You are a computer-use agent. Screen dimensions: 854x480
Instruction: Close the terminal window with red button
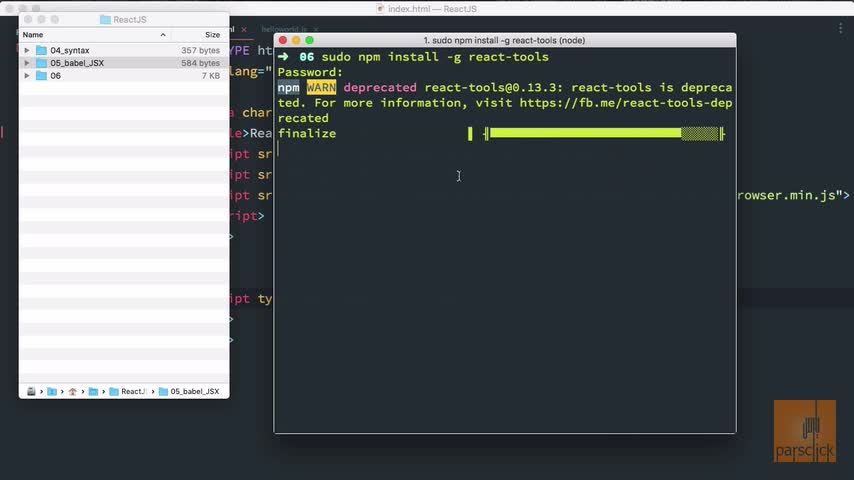click(x=283, y=40)
